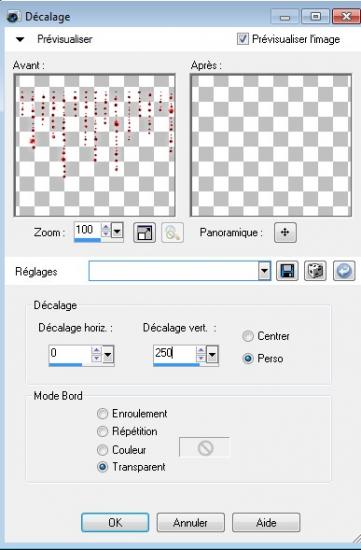Click the dimmed preview lock icon beside Zoom
The width and height of the screenshot is (361, 550).
coord(172,232)
